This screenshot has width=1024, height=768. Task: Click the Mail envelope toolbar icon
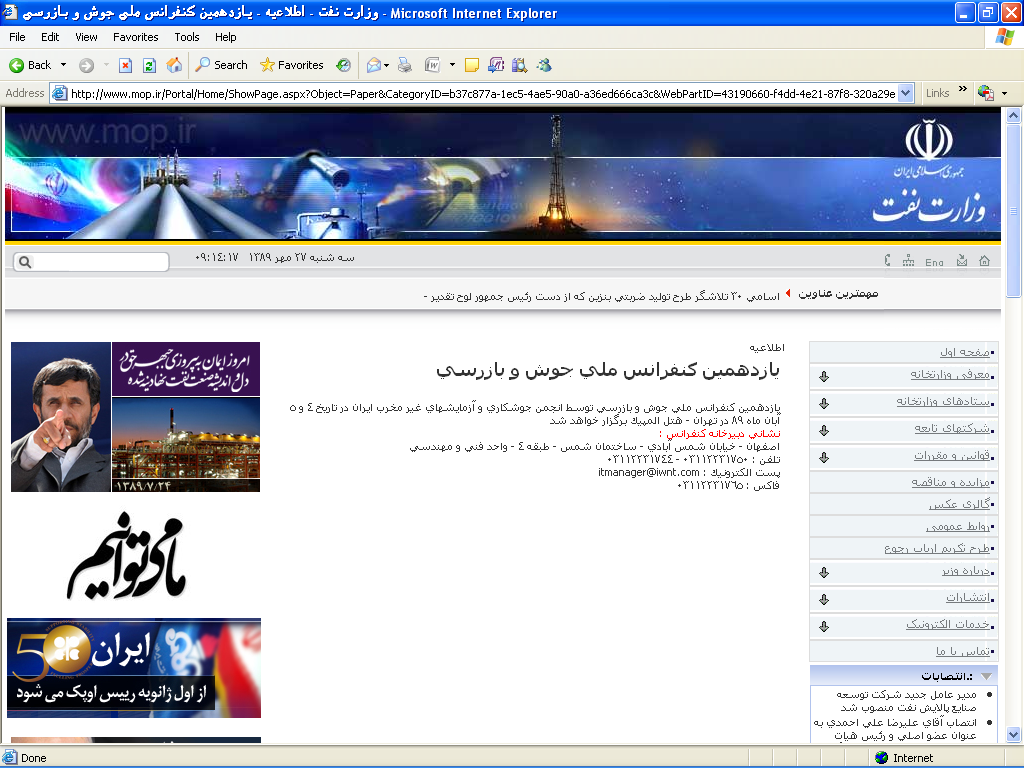point(374,65)
